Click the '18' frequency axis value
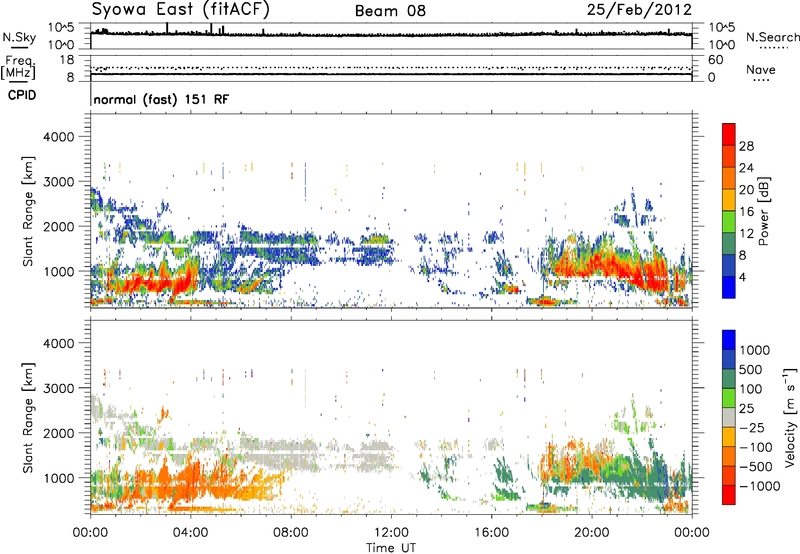 click(67, 60)
